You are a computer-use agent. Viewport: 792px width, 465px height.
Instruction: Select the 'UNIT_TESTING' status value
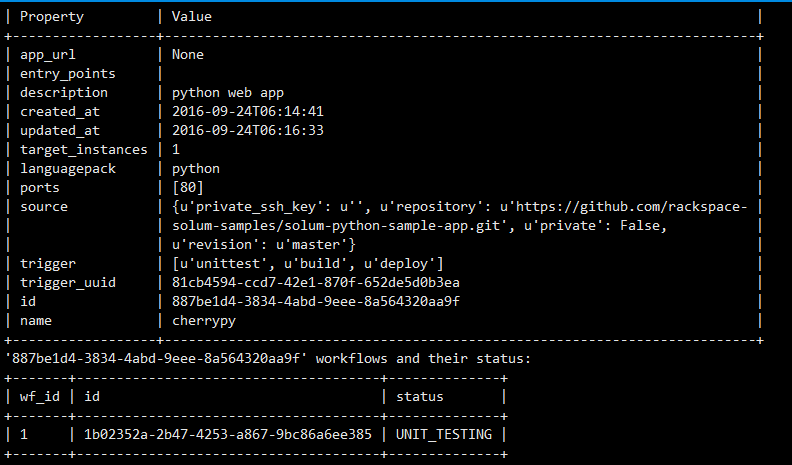[x=443, y=435]
